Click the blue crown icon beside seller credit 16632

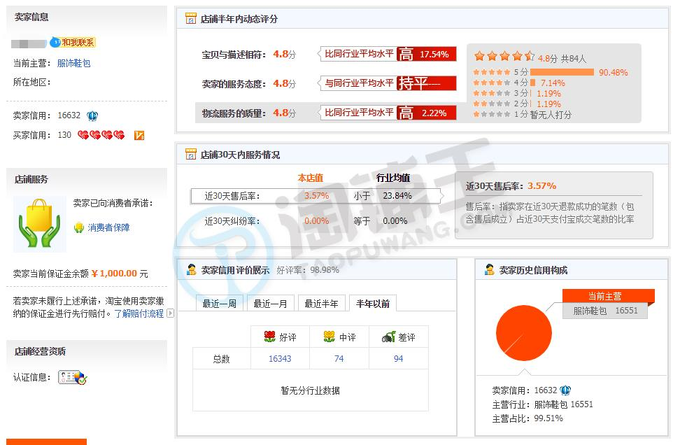pos(92,116)
